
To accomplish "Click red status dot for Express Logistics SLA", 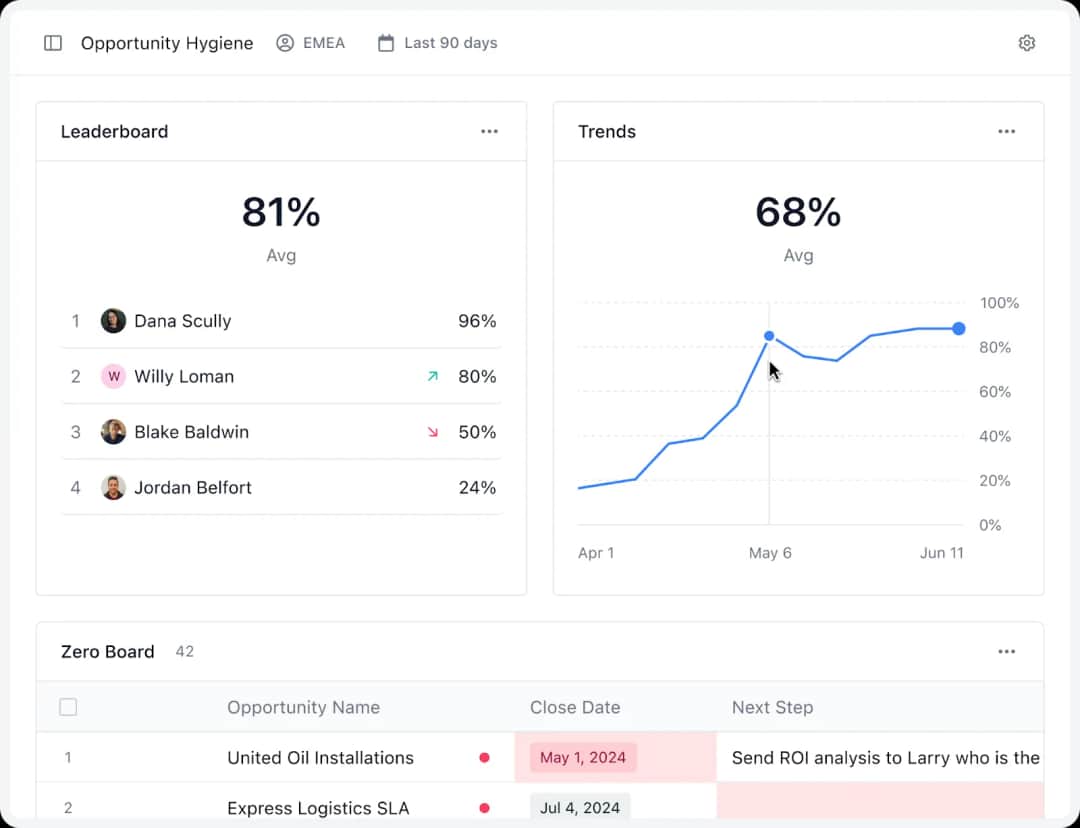I will pos(484,808).
